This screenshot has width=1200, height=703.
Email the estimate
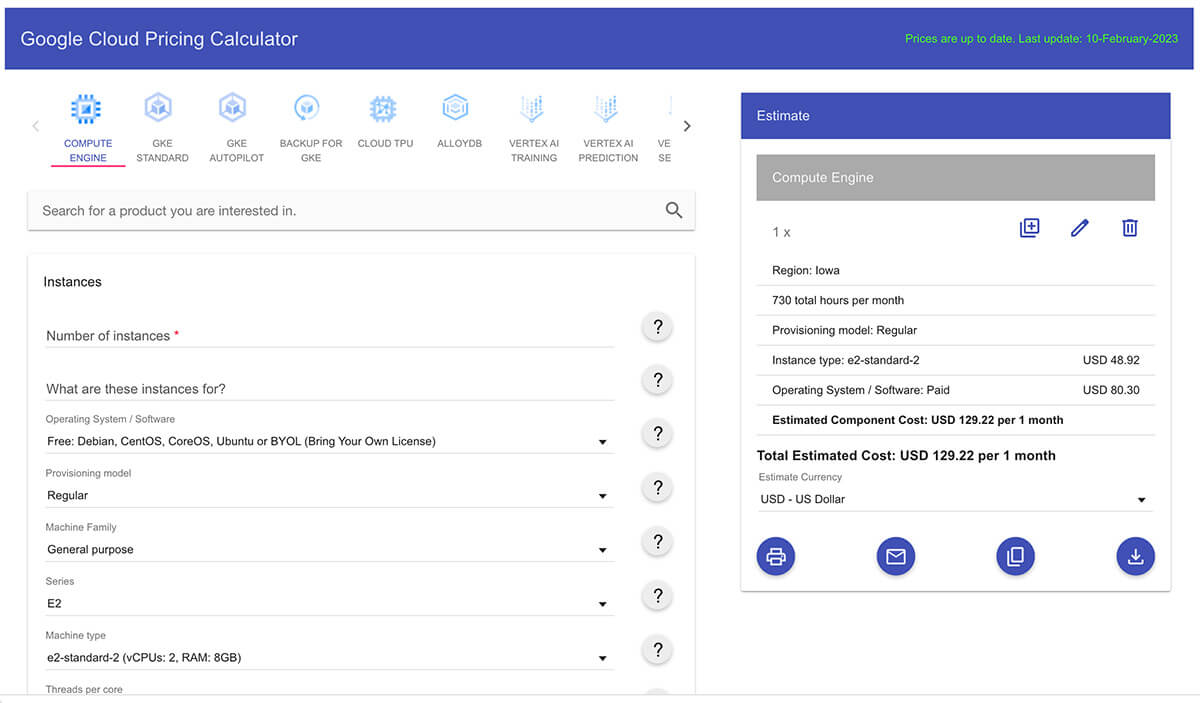click(896, 556)
